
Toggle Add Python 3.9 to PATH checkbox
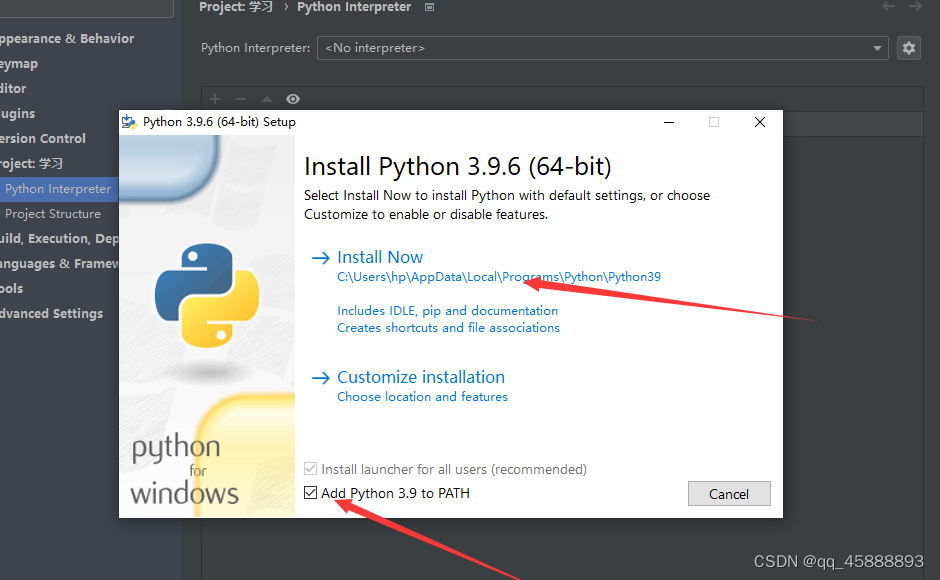pyautogui.click(x=311, y=493)
